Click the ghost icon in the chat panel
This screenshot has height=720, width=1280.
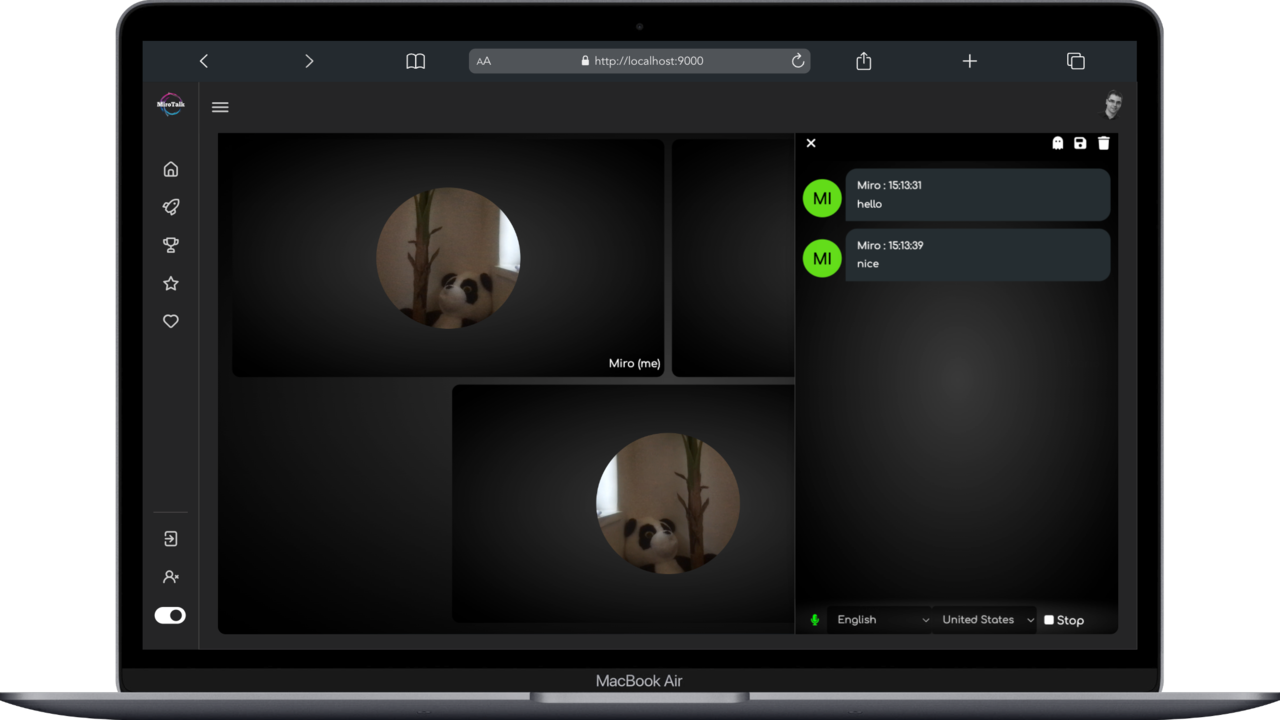point(1057,143)
